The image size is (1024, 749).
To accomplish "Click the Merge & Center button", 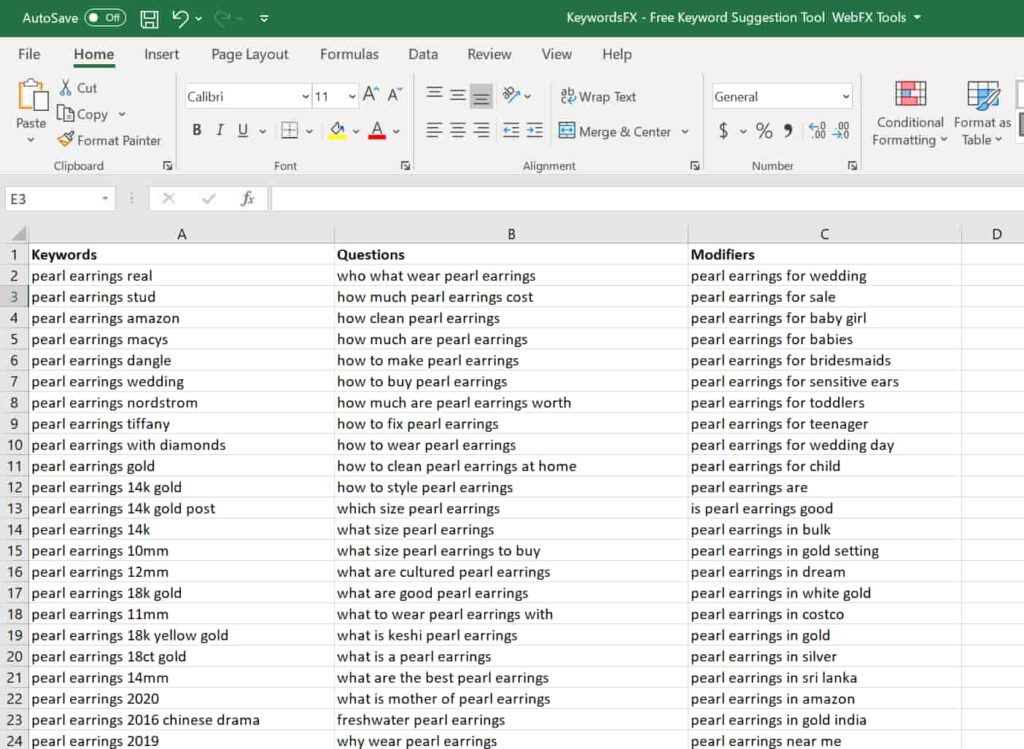I will pos(615,131).
